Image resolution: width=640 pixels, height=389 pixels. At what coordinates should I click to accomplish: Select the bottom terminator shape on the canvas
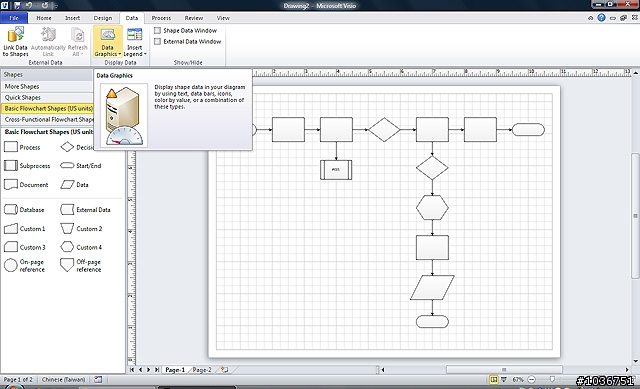tap(432, 322)
